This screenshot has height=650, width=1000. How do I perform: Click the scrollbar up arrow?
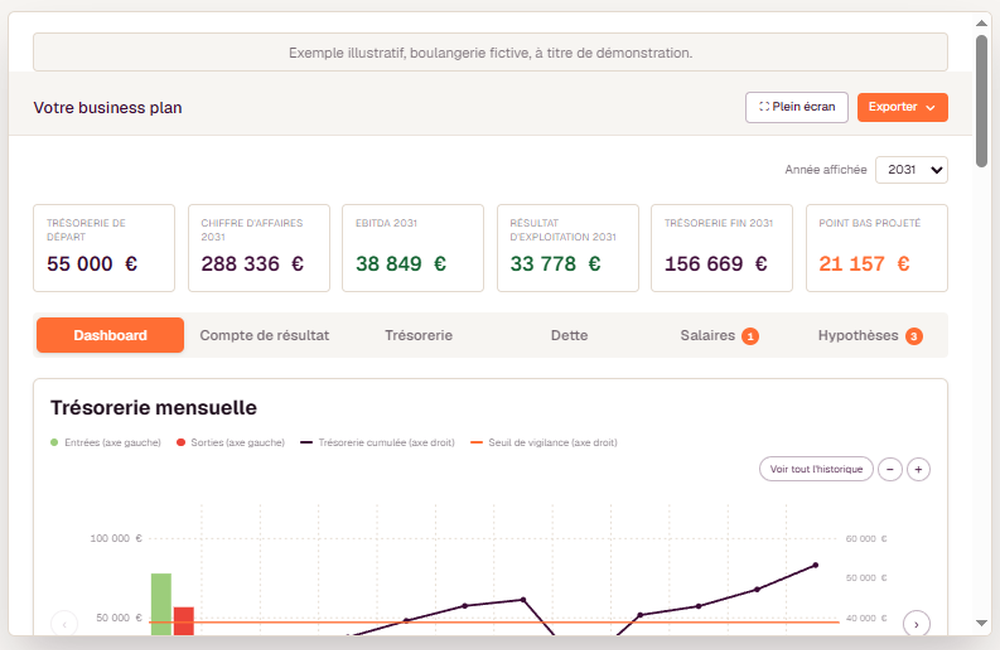point(982,23)
